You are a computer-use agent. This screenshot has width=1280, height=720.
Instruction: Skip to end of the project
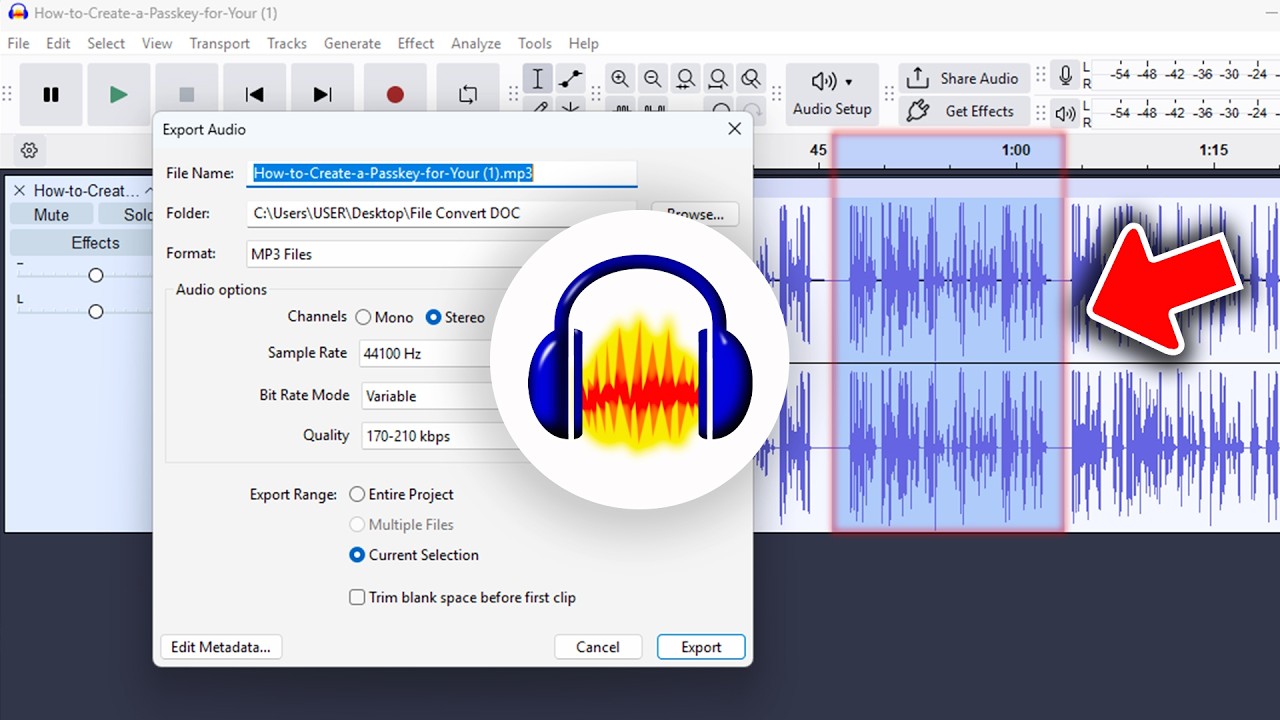click(x=322, y=95)
